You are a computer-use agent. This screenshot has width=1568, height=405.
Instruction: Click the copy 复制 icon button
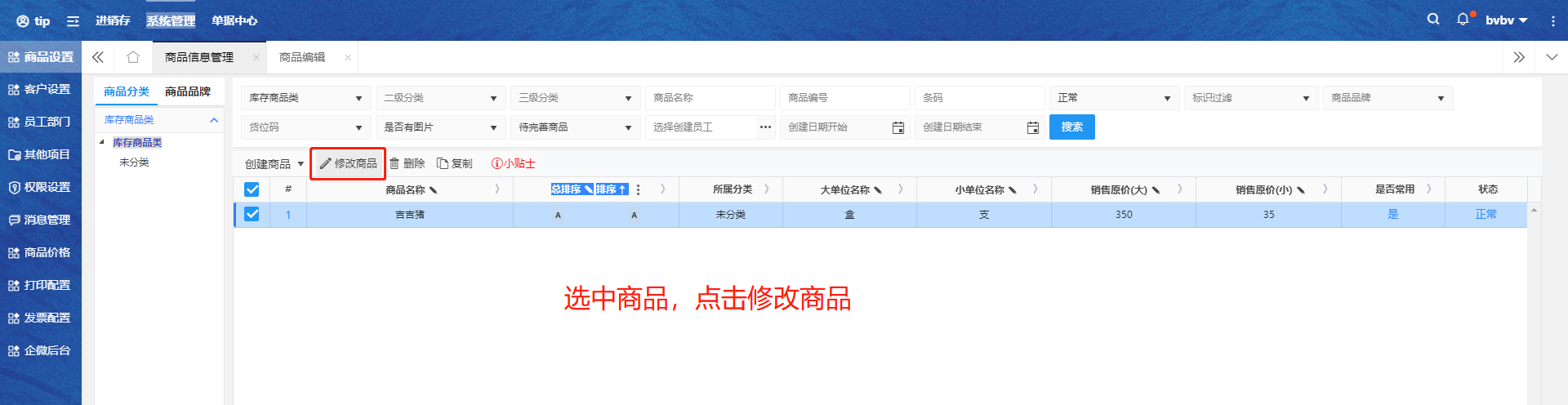point(455,163)
